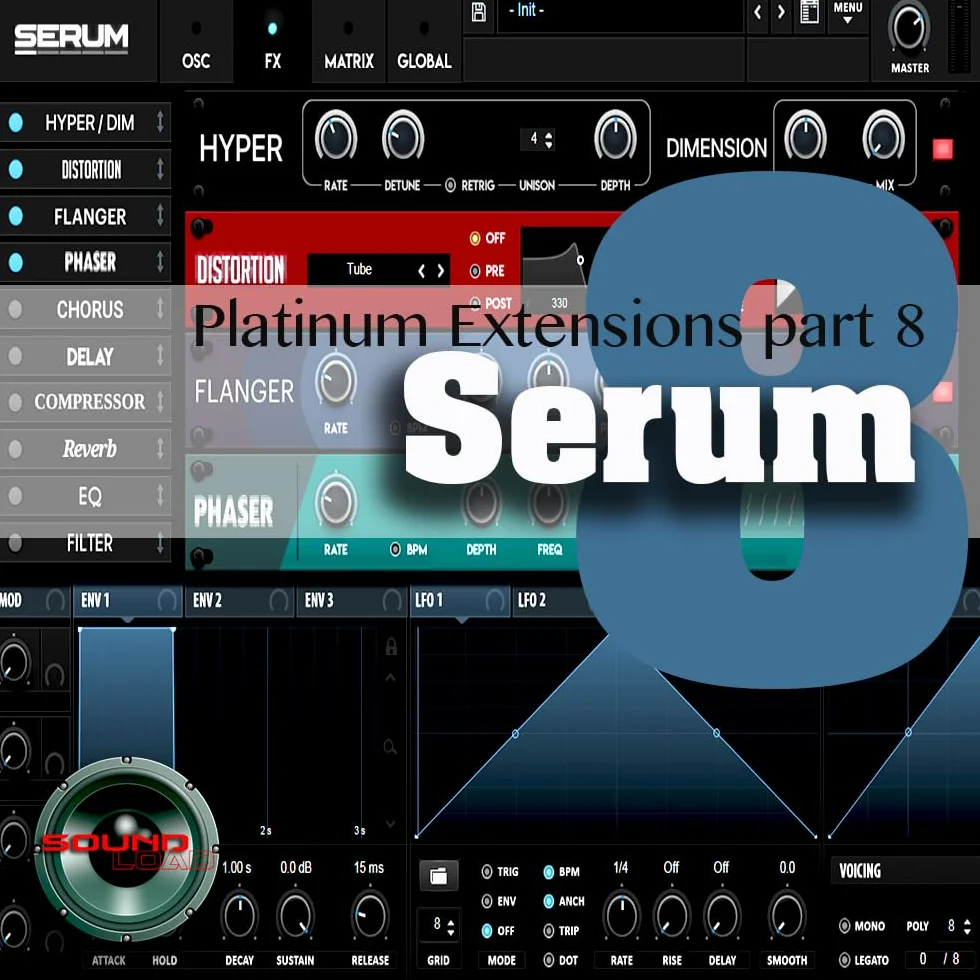Set distortion filter to PRE
The height and width of the screenshot is (980, 980).
coord(475,271)
